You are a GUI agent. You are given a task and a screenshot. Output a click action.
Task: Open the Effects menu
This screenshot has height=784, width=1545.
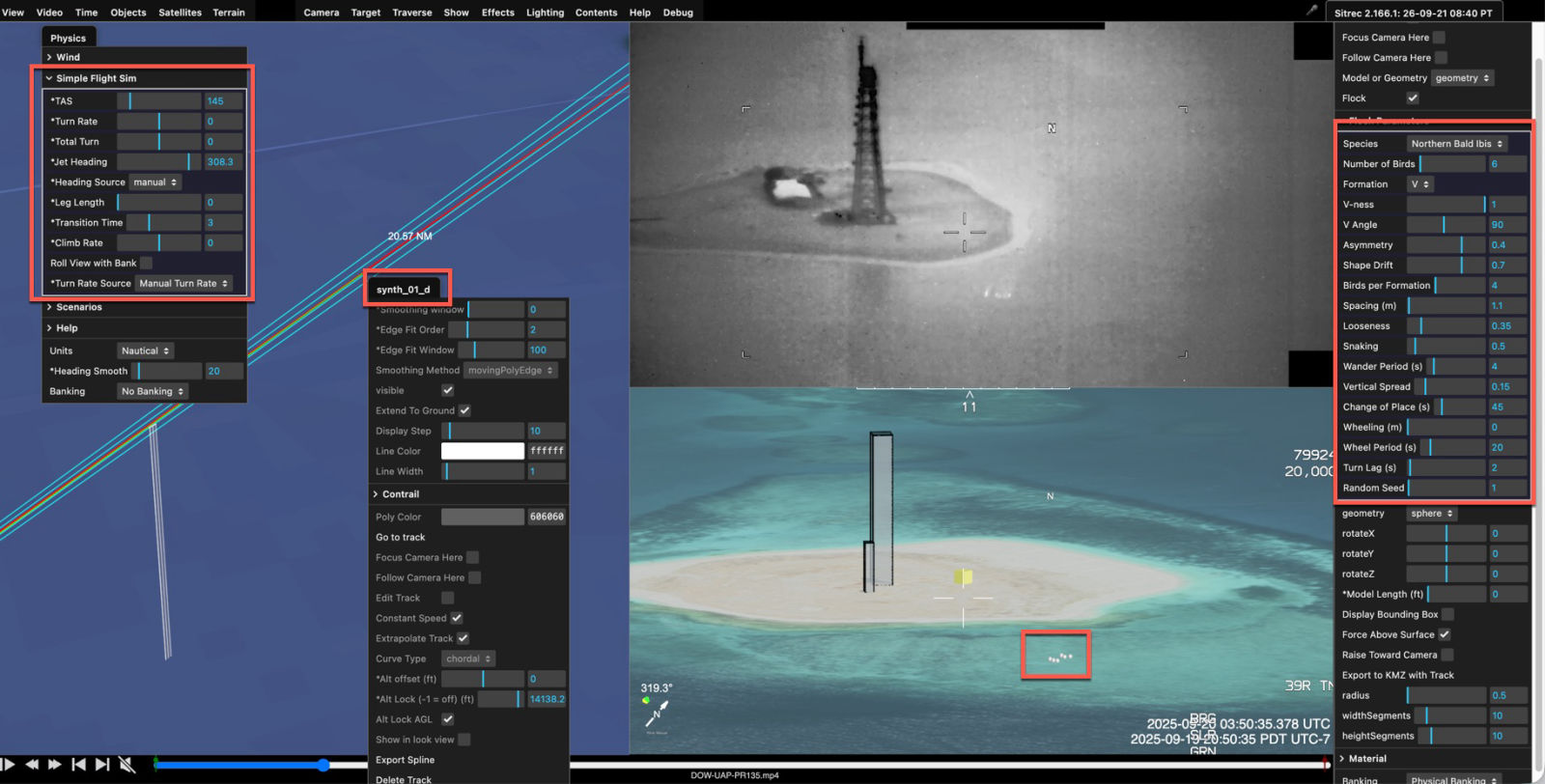point(498,13)
